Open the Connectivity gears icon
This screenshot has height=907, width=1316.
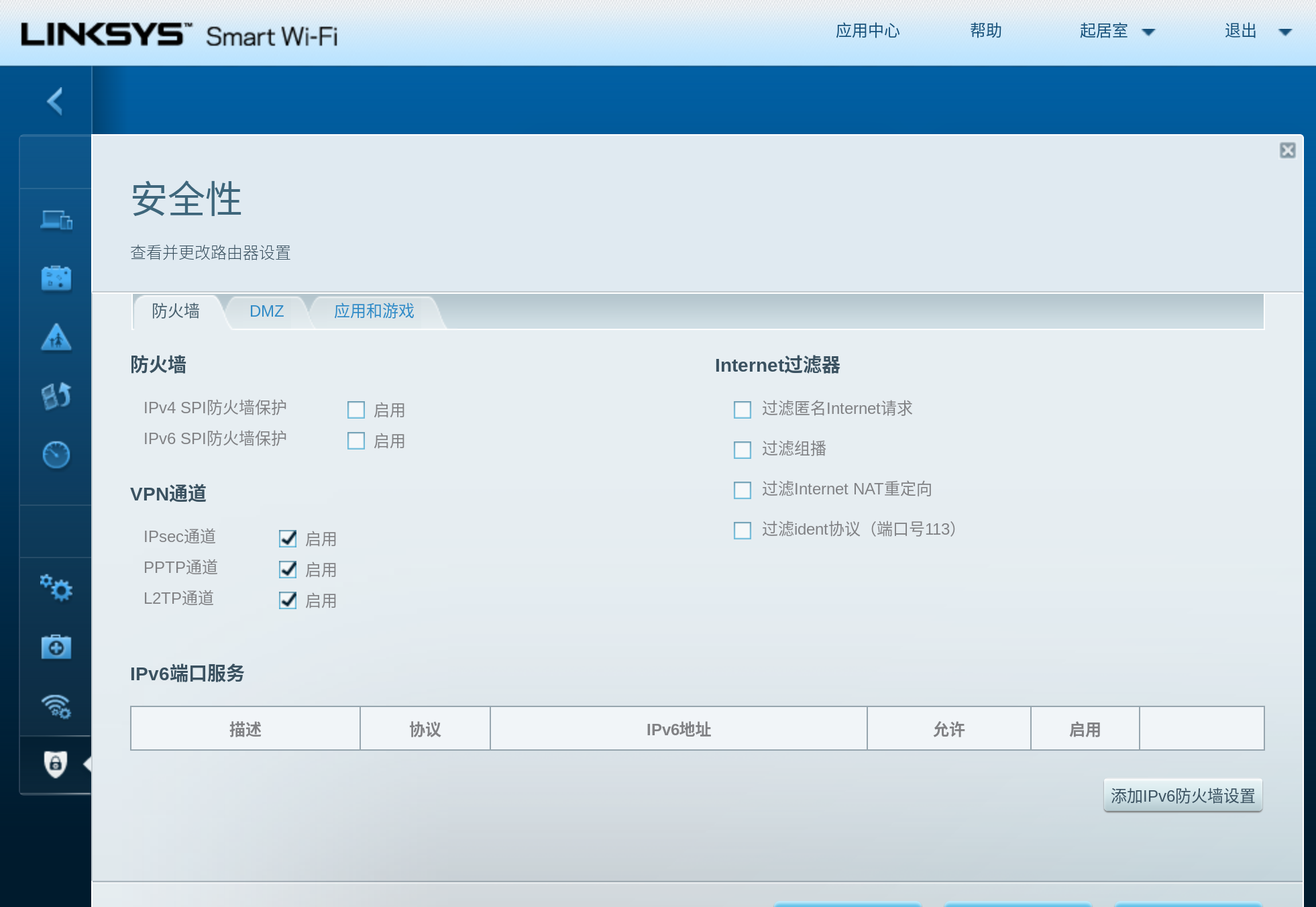click(56, 588)
